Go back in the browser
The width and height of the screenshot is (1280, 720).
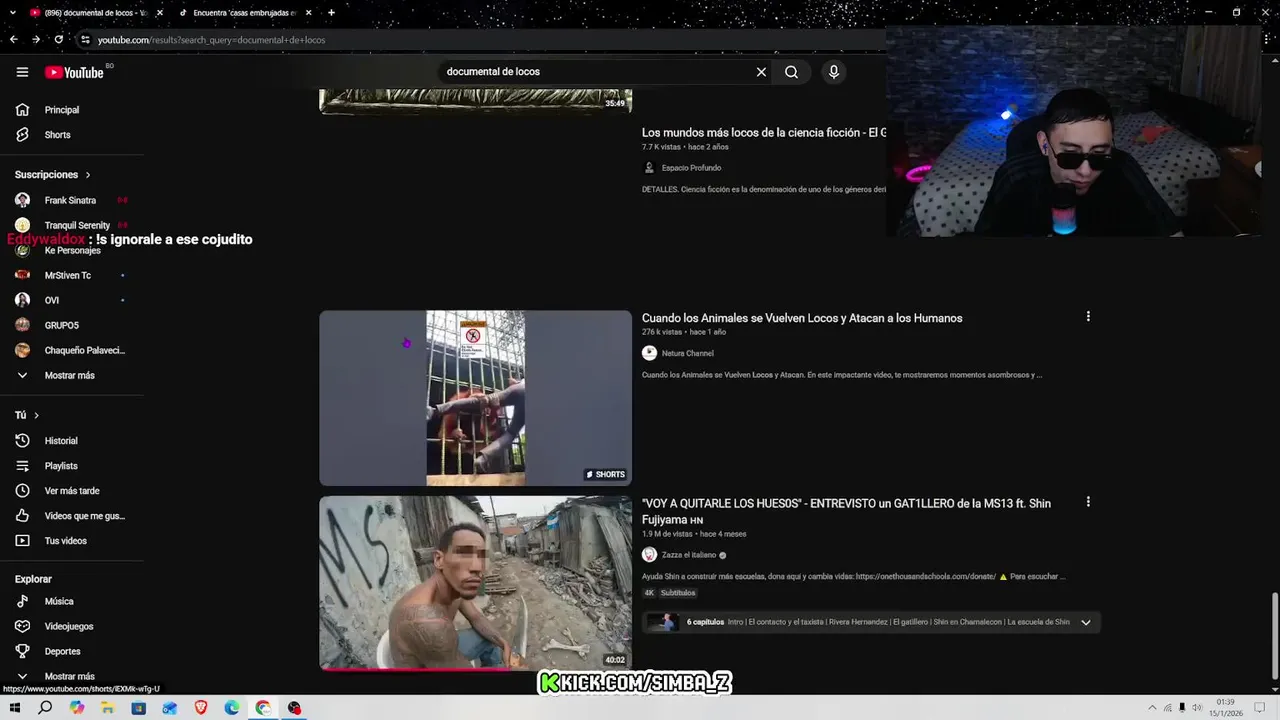pos(13,40)
